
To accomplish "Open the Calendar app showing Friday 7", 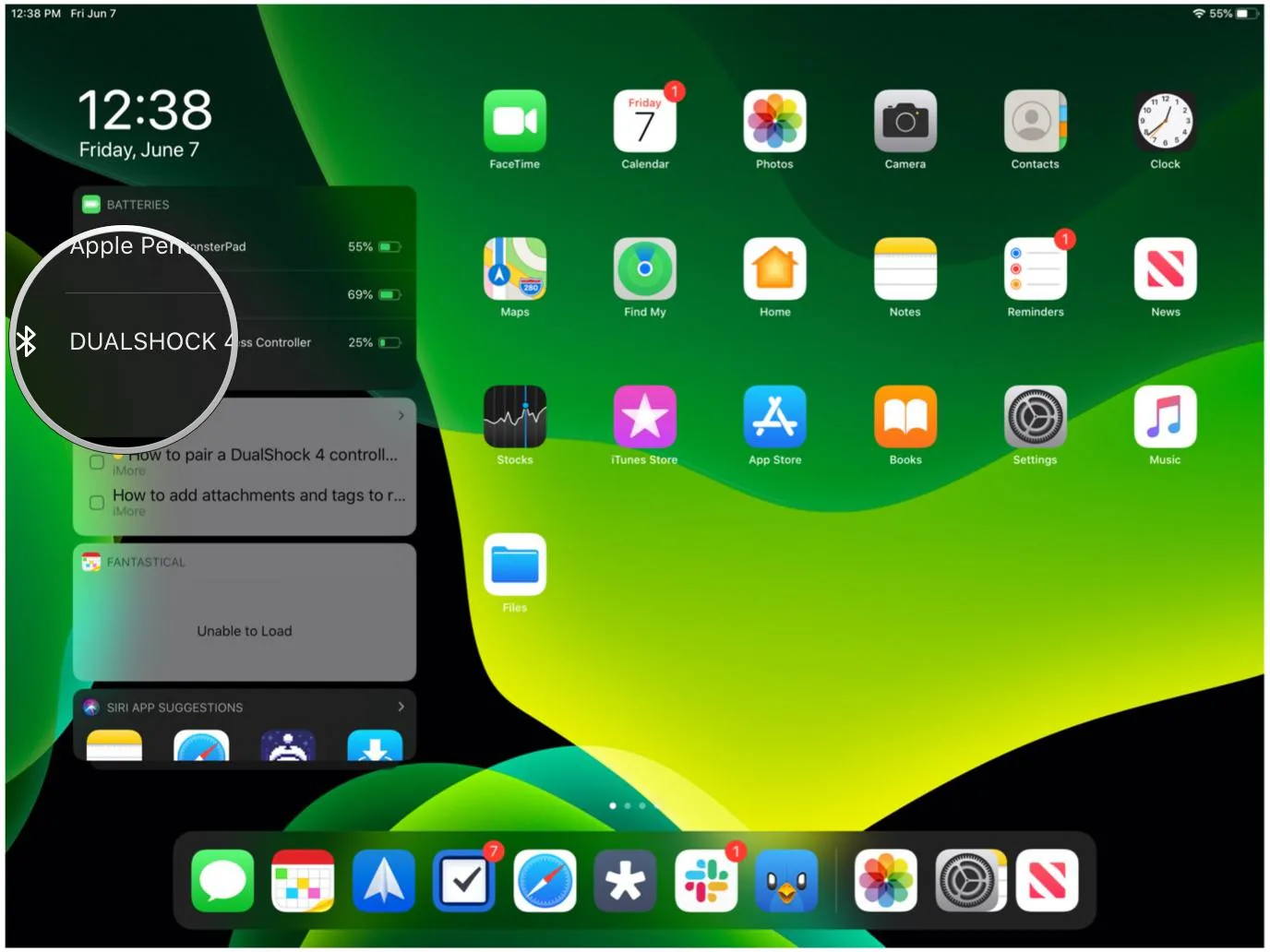I will 644,121.
